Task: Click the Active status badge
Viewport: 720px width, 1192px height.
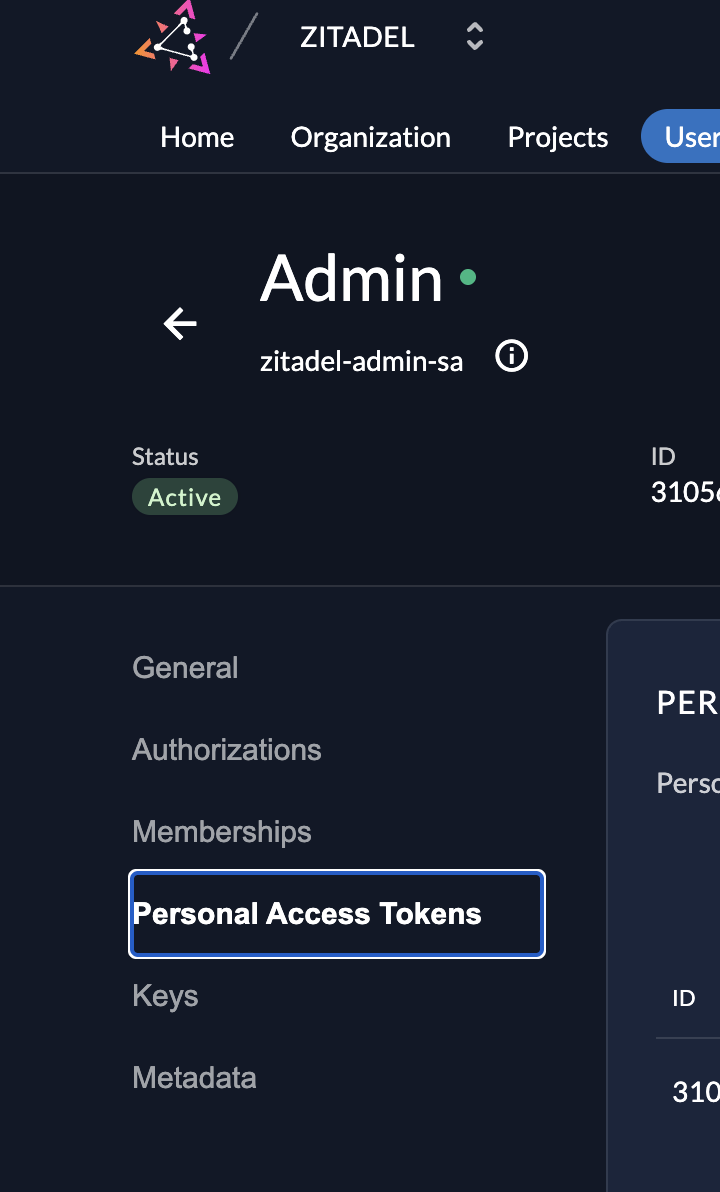Action: (x=184, y=497)
